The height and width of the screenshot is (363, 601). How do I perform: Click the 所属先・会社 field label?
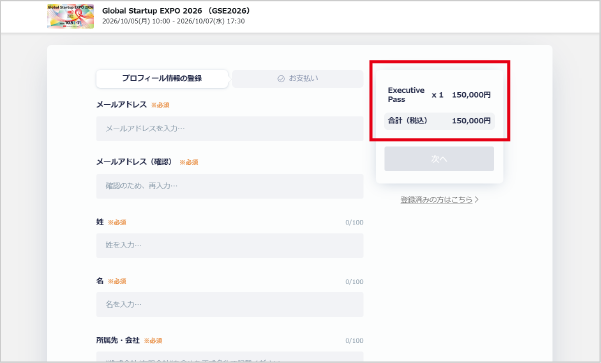tap(118, 340)
